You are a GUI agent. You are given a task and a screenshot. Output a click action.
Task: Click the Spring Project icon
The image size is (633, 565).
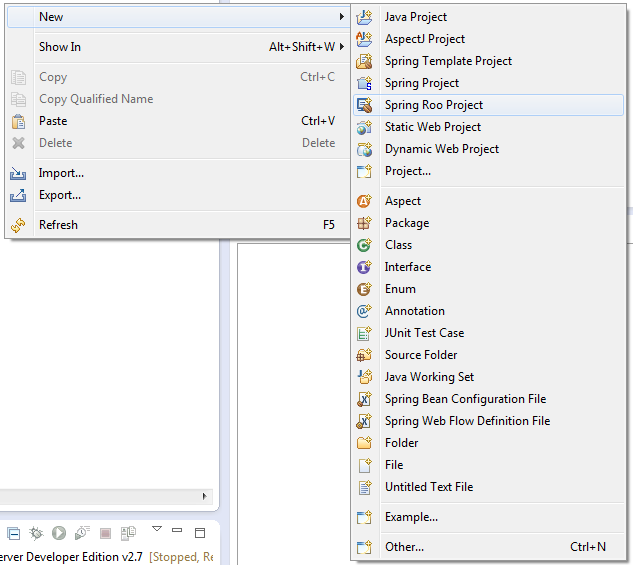click(x=364, y=83)
